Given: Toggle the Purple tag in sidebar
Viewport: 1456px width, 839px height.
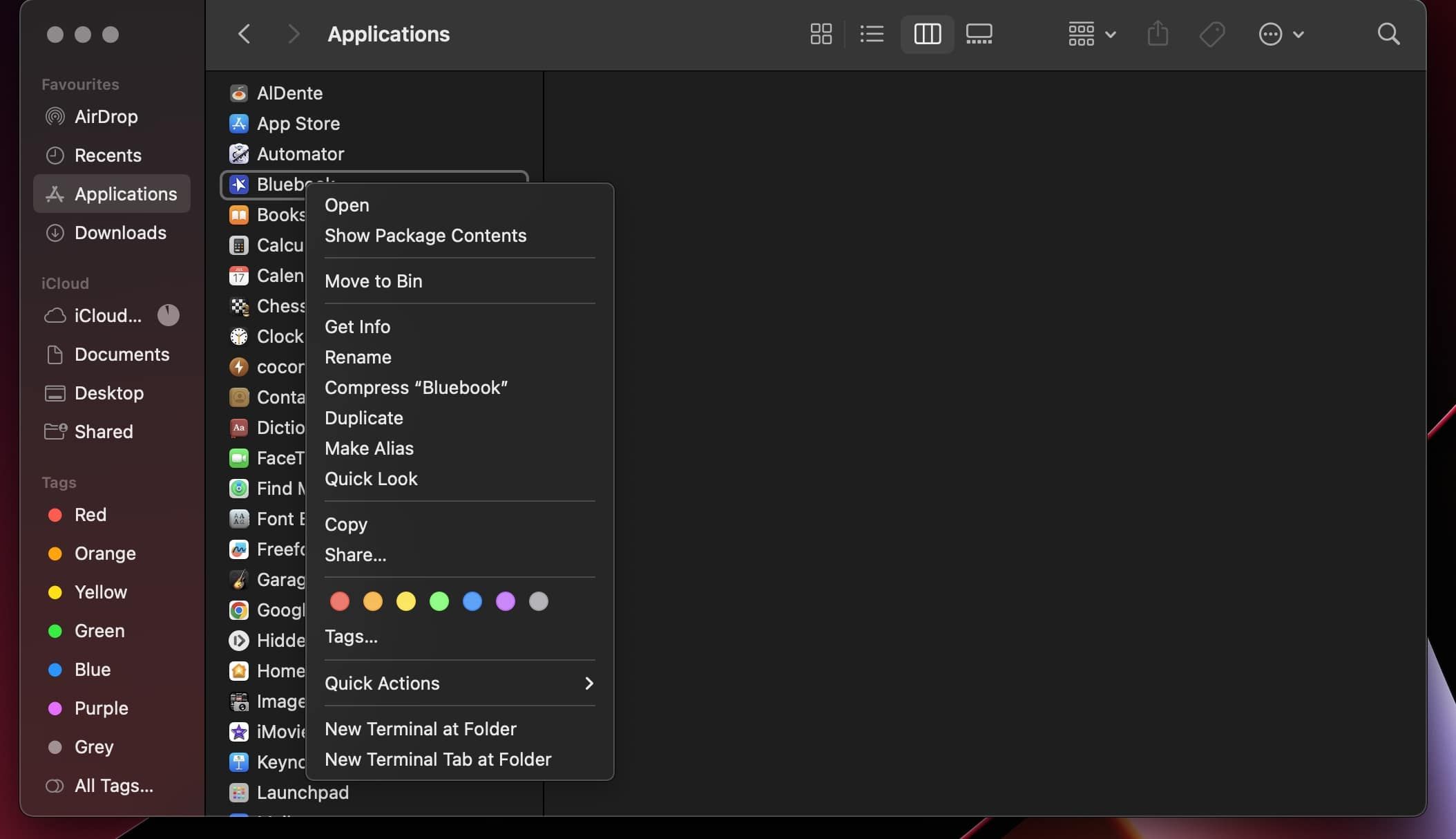Looking at the screenshot, I should (x=101, y=709).
